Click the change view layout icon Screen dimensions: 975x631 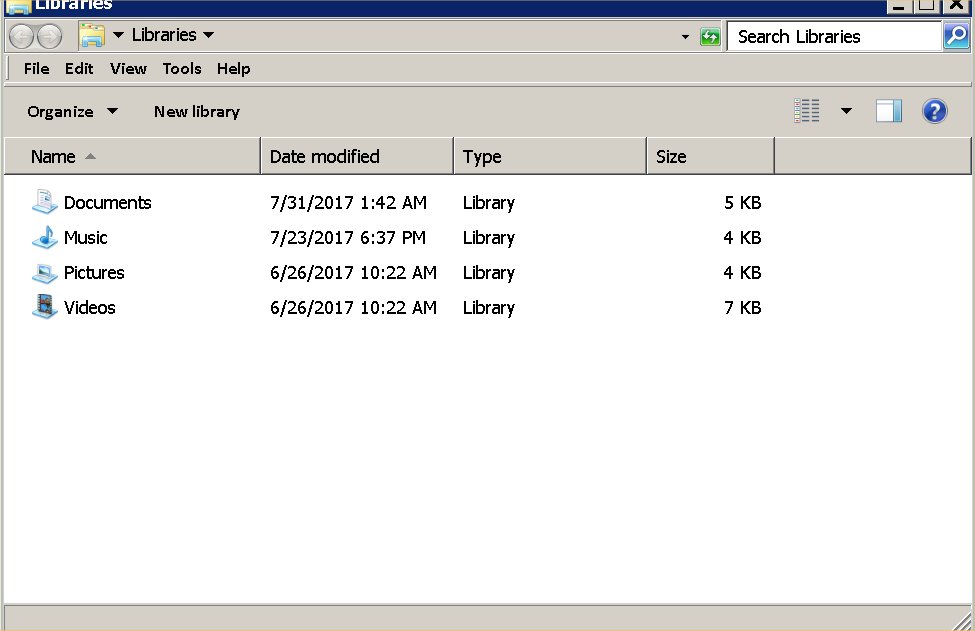click(x=807, y=110)
